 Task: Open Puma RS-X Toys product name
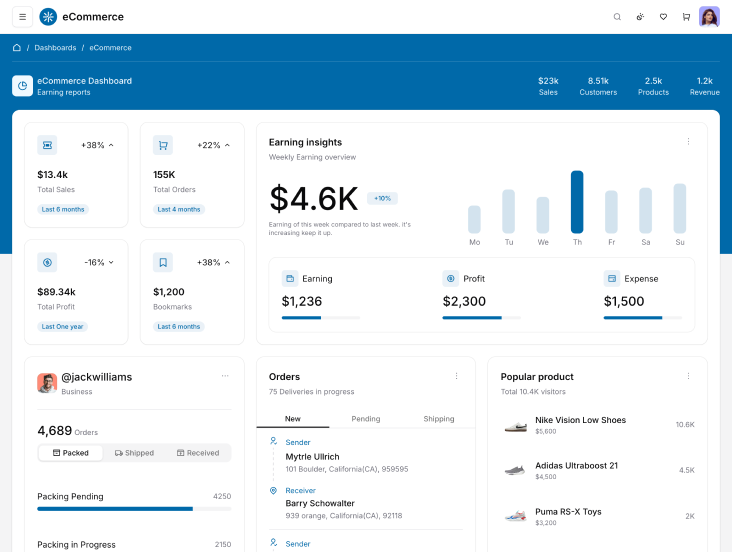click(568, 512)
